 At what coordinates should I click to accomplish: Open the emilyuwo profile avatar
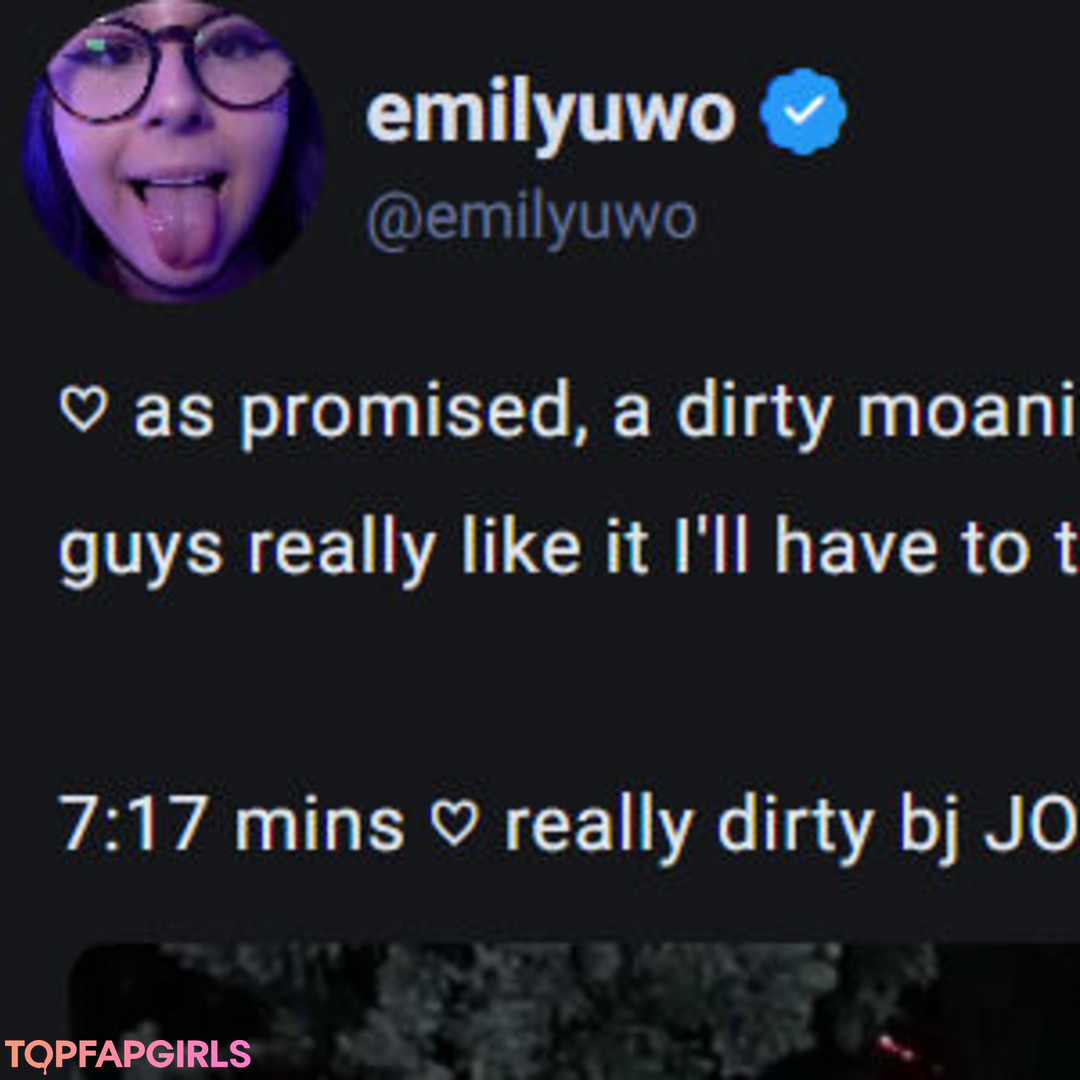click(172, 152)
